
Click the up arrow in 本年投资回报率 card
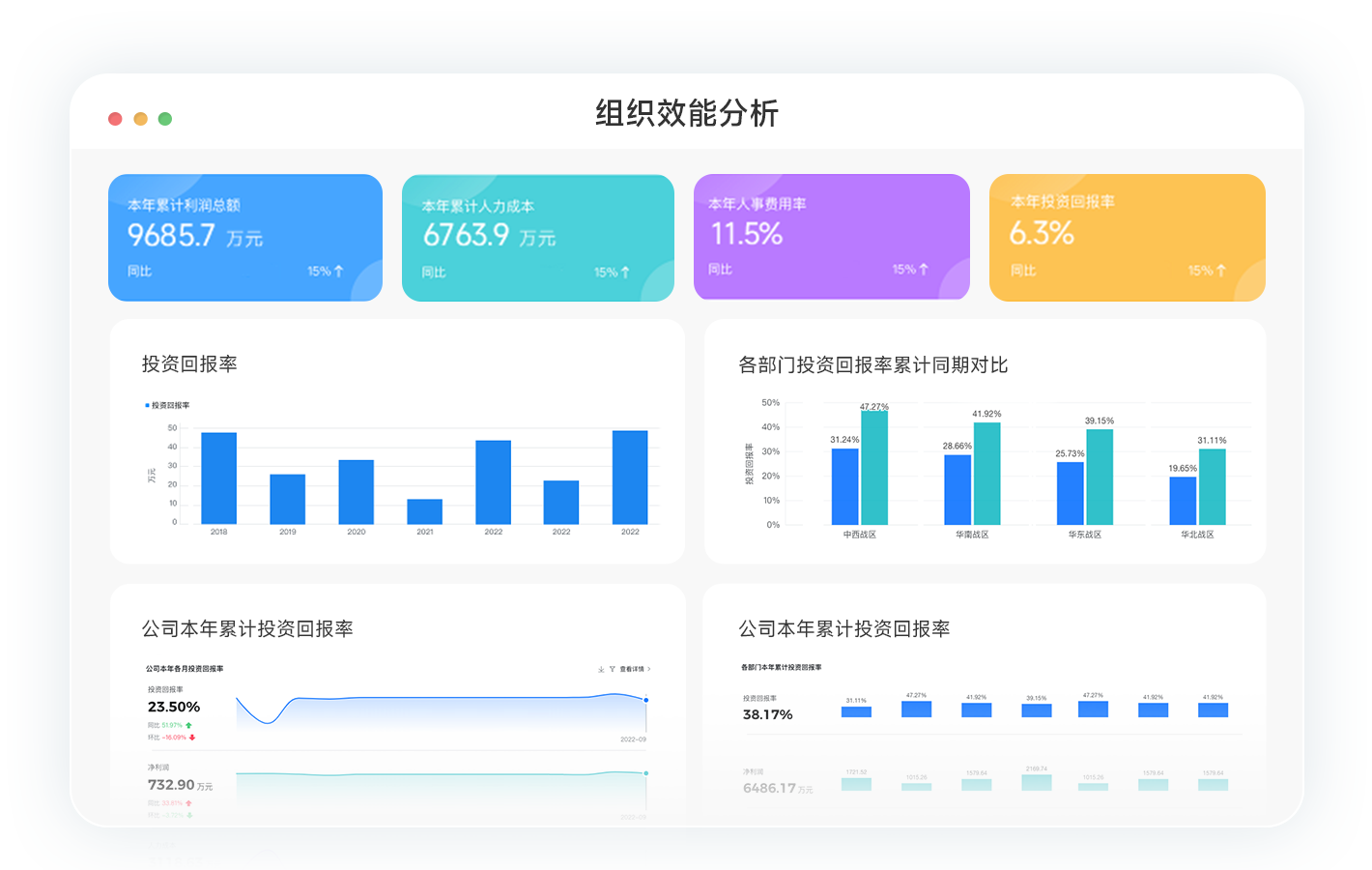click(1221, 271)
